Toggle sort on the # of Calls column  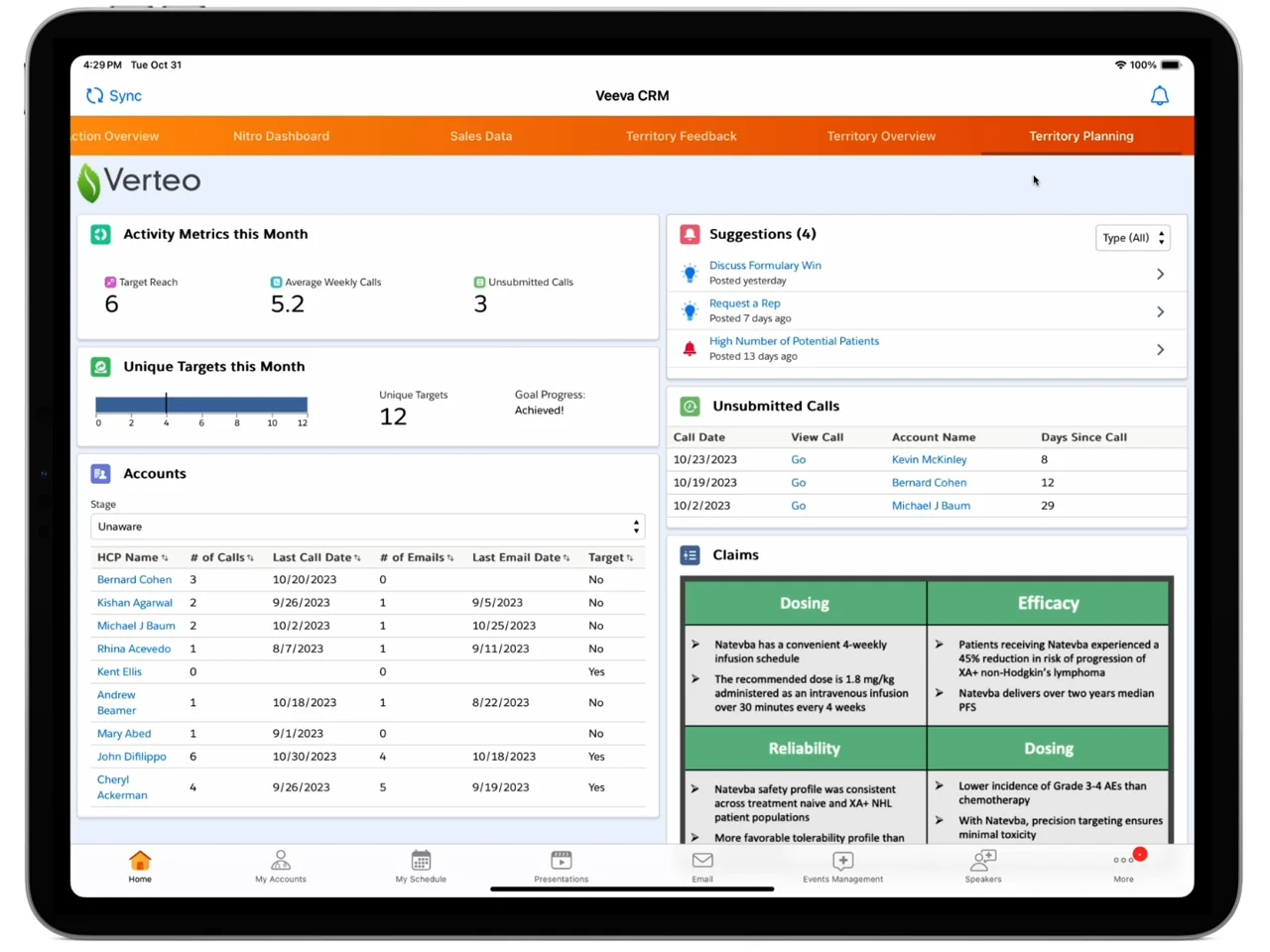pos(222,557)
